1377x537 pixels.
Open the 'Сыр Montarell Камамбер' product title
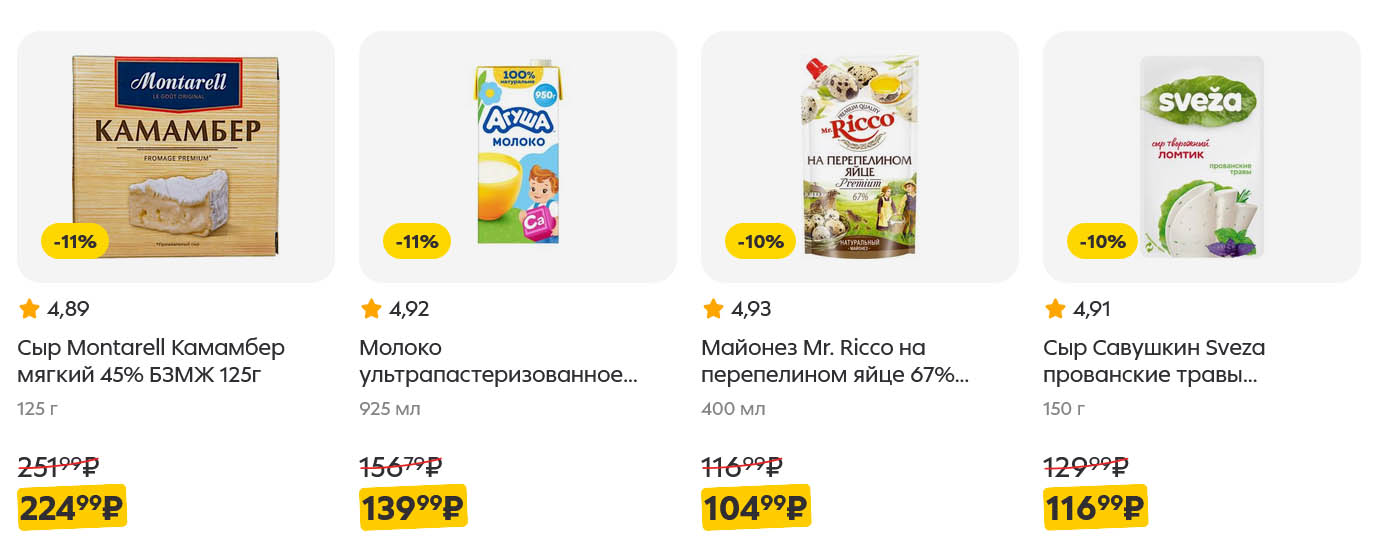(151, 361)
